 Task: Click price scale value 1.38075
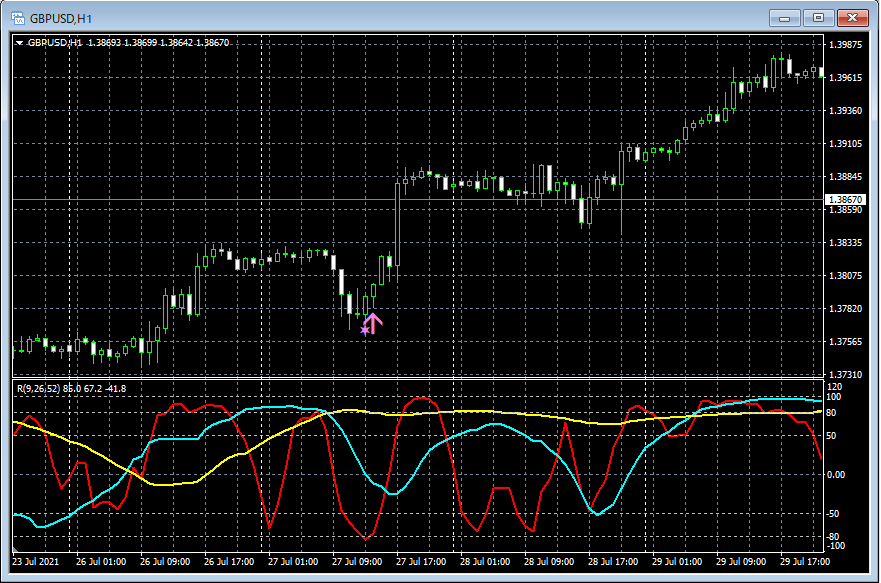click(x=846, y=276)
